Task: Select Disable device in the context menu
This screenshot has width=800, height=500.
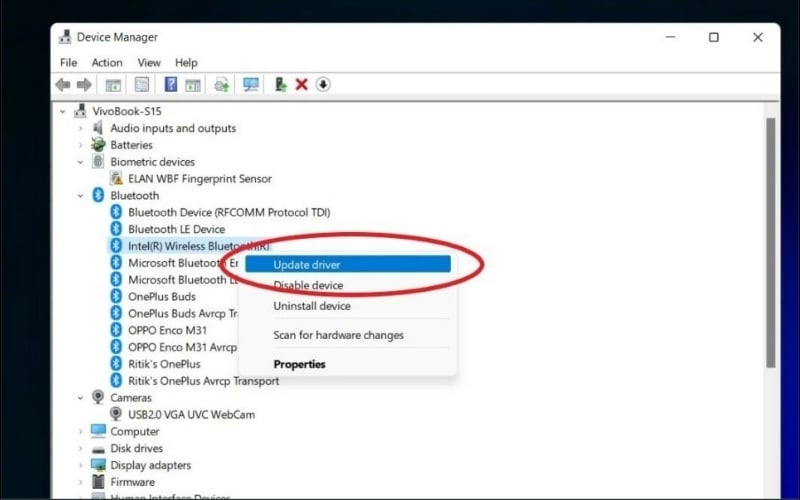Action: coord(308,286)
